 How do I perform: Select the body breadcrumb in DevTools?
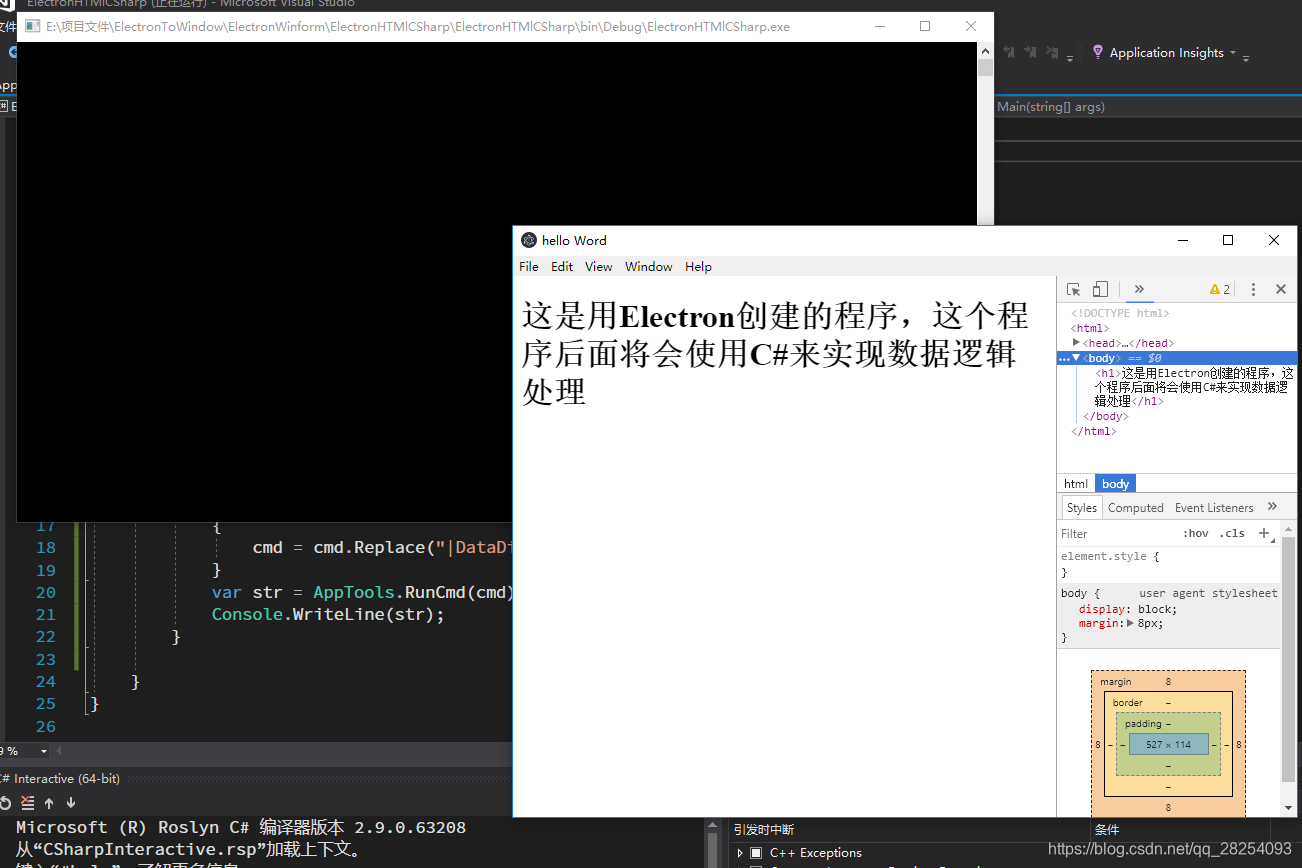(x=1115, y=484)
